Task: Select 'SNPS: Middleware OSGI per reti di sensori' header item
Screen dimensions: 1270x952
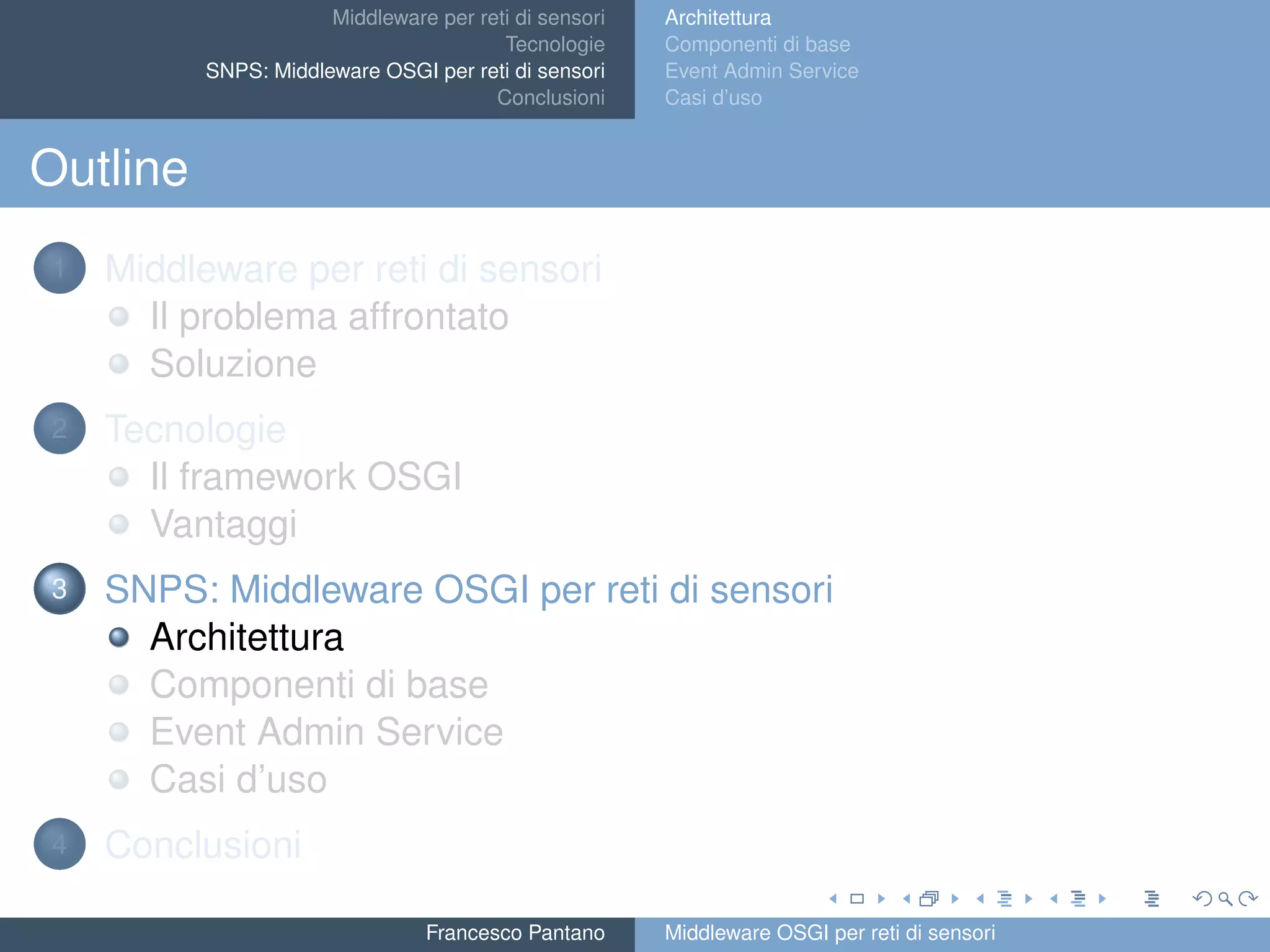Action: pyautogui.click(x=405, y=71)
